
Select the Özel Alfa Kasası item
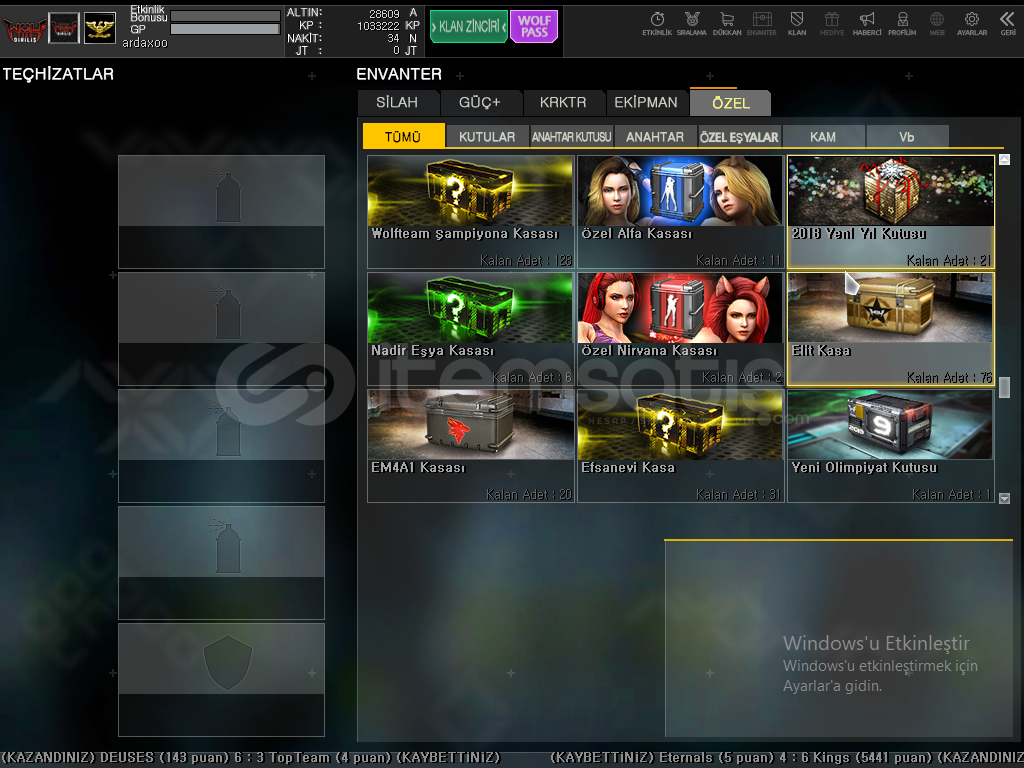(680, 212)
